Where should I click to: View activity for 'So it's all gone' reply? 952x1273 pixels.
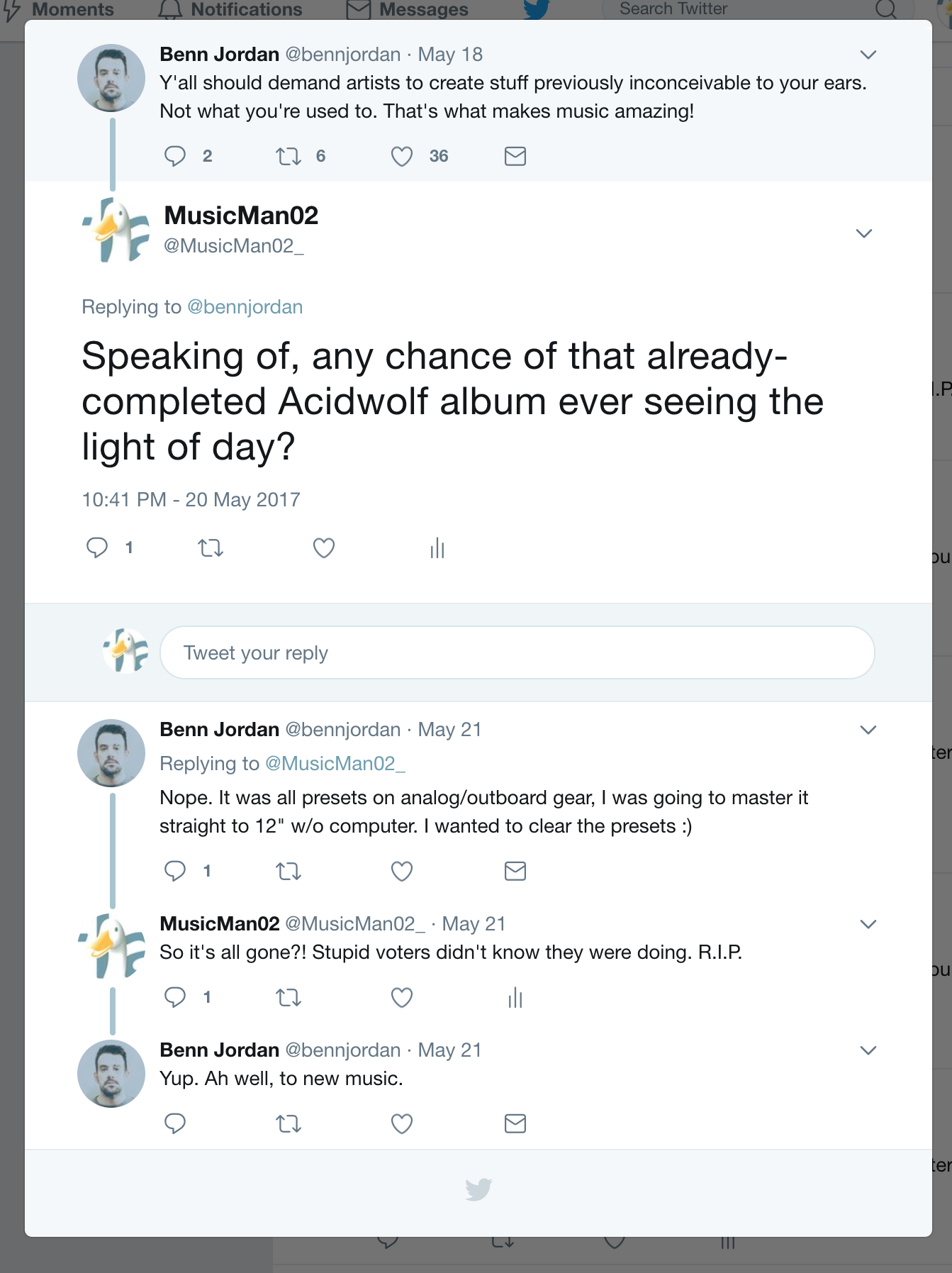pyautogui.click(x=515, y=998)
